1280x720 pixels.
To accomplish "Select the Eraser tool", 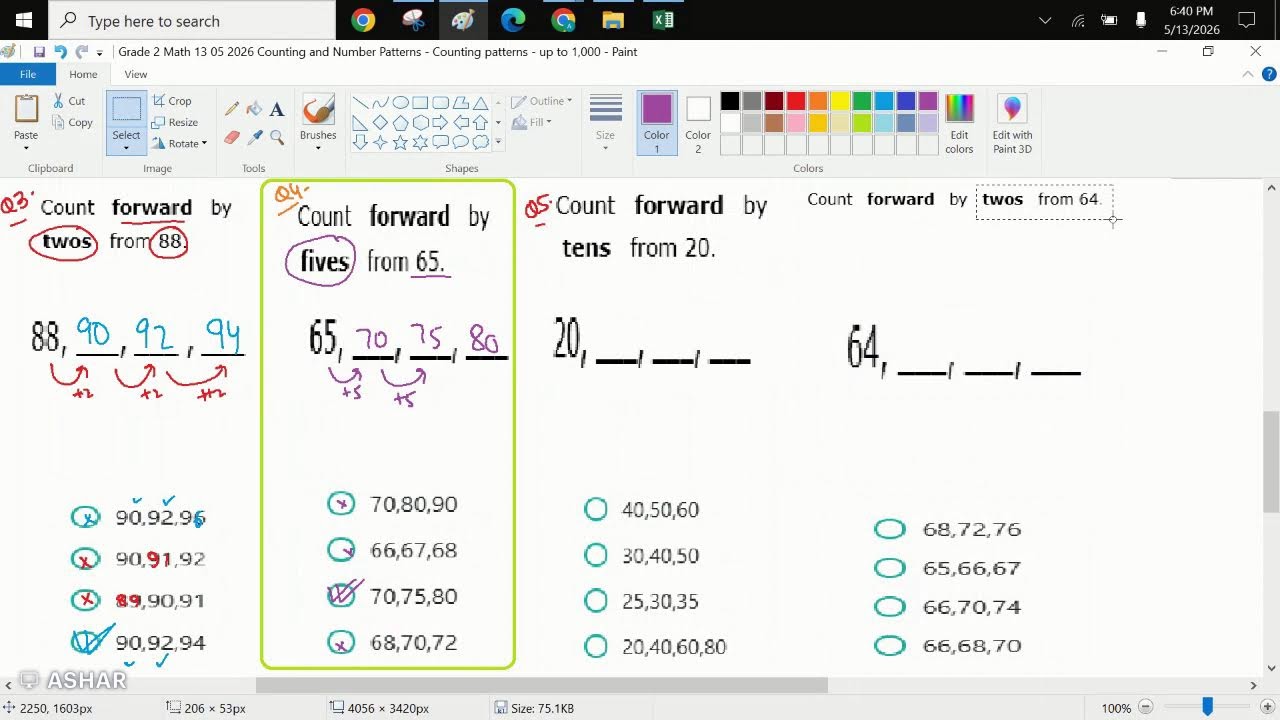I will coord(232,137).
